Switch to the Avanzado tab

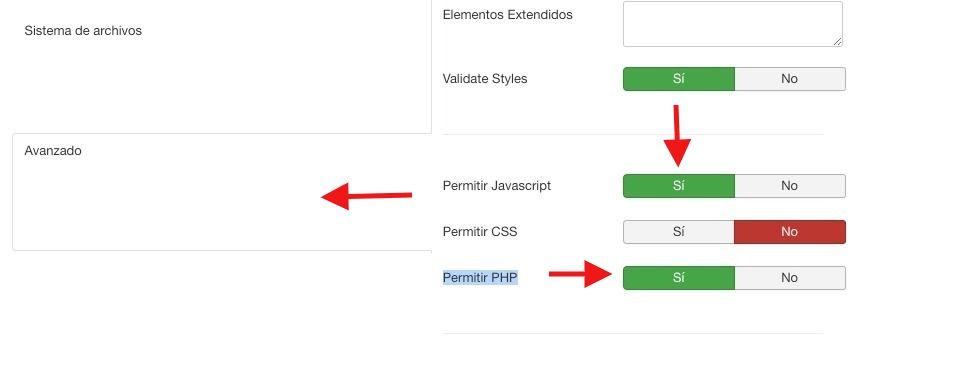point(53,151)
